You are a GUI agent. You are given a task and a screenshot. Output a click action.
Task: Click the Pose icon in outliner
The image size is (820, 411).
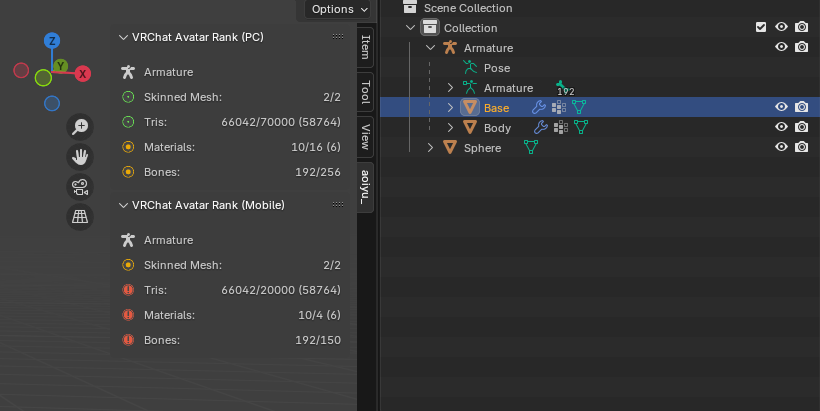(470, 67)
